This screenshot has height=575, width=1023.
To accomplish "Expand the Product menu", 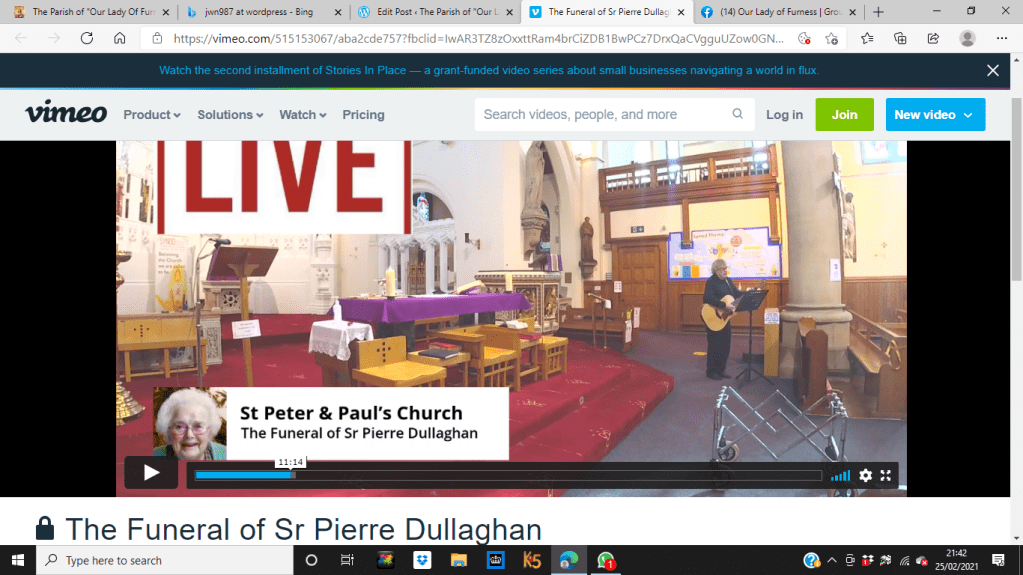I will coord(152,115).
